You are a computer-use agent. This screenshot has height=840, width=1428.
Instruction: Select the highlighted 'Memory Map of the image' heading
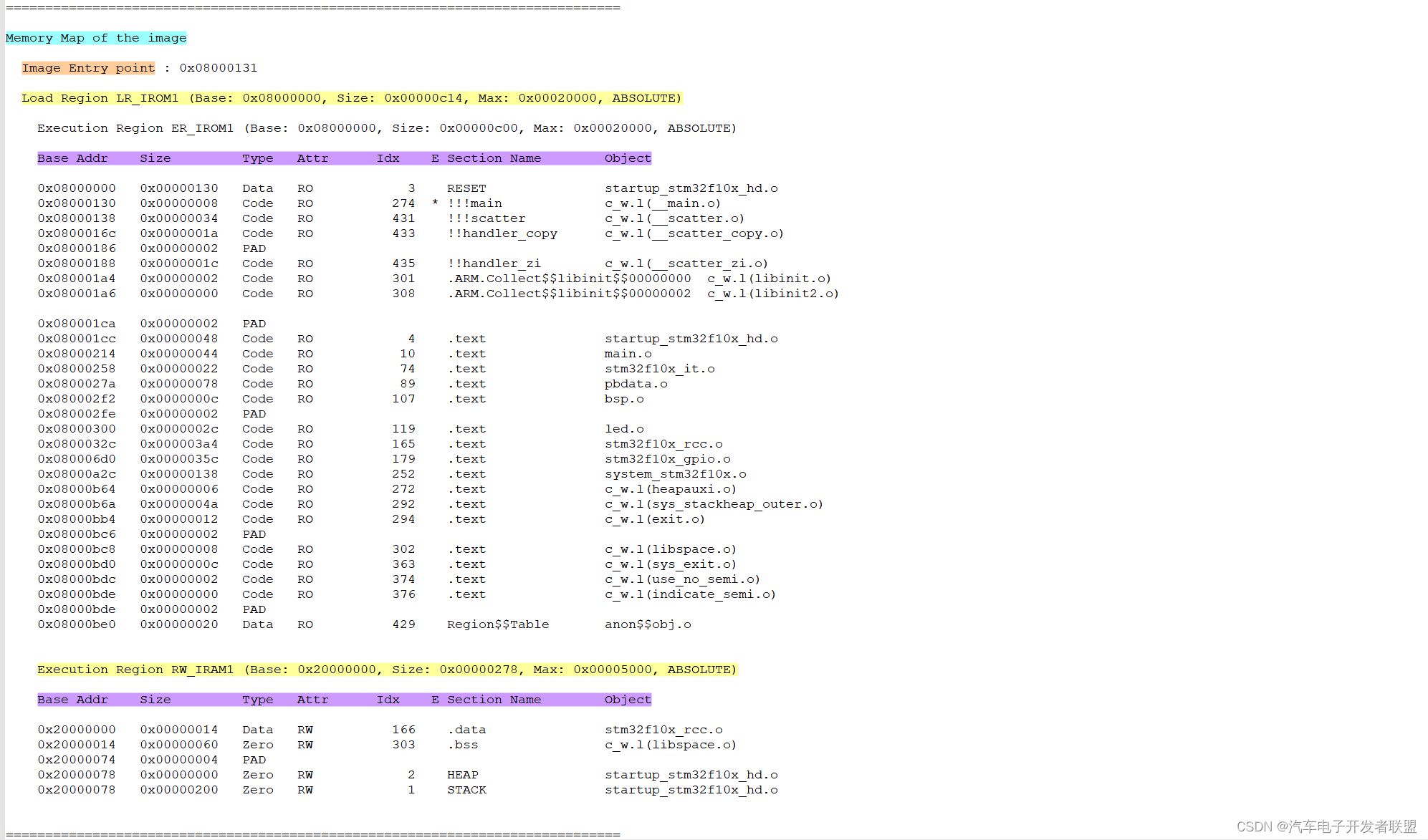[x=96, y=37]
